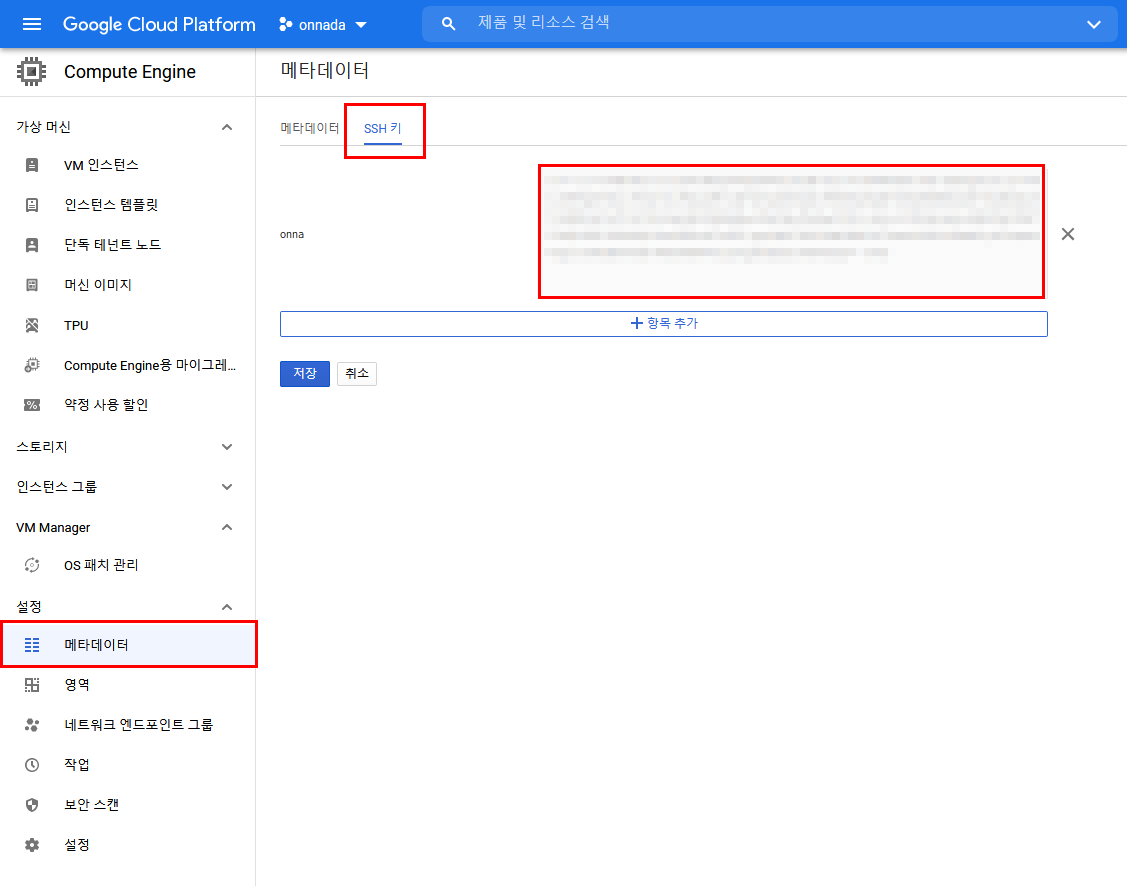Click the 설정 gear icon

coord(32,845)
